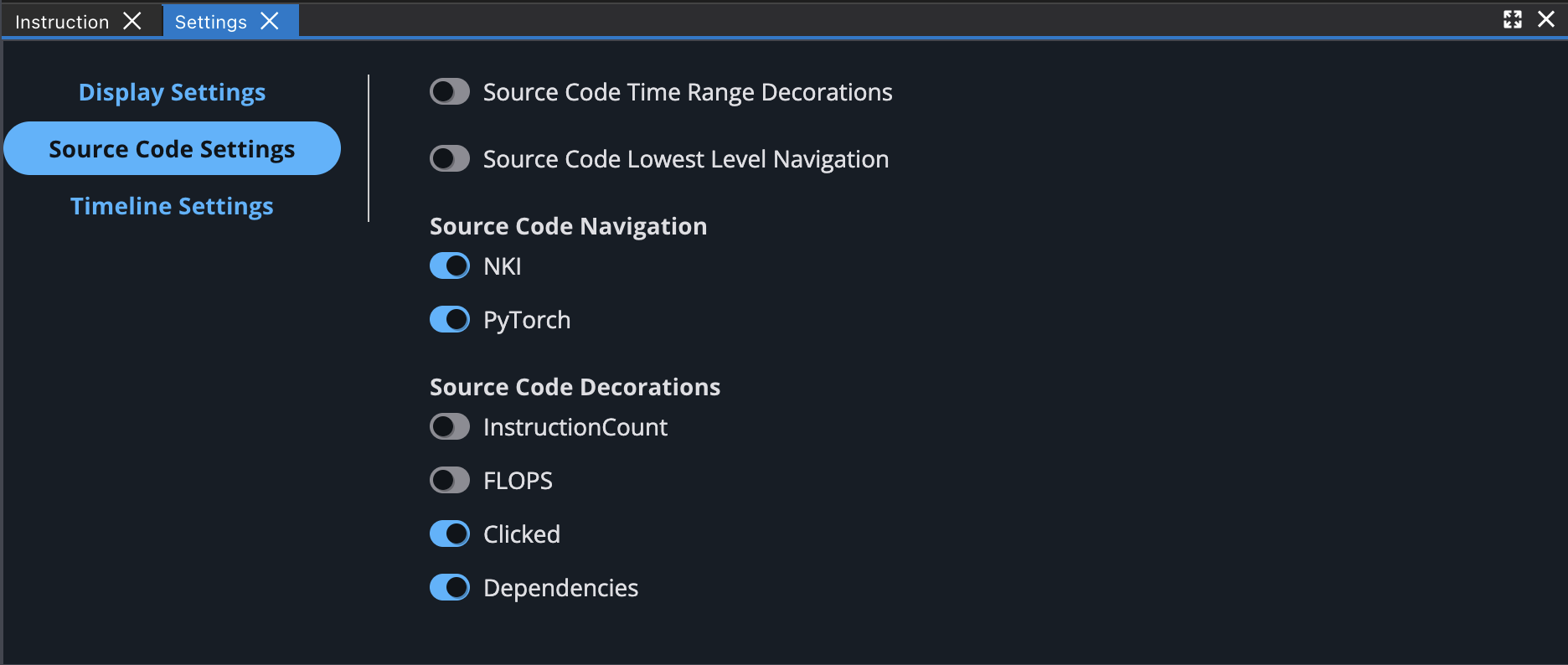Close the Settings tab with its X
Screen dimensions: 1568x665
270,21
